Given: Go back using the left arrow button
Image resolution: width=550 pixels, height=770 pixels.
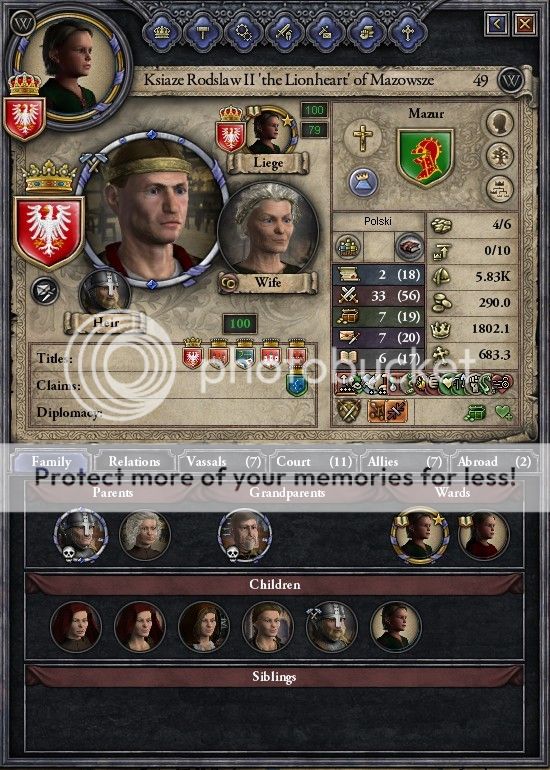Looking at the screenshot, I should pos(496,23).
